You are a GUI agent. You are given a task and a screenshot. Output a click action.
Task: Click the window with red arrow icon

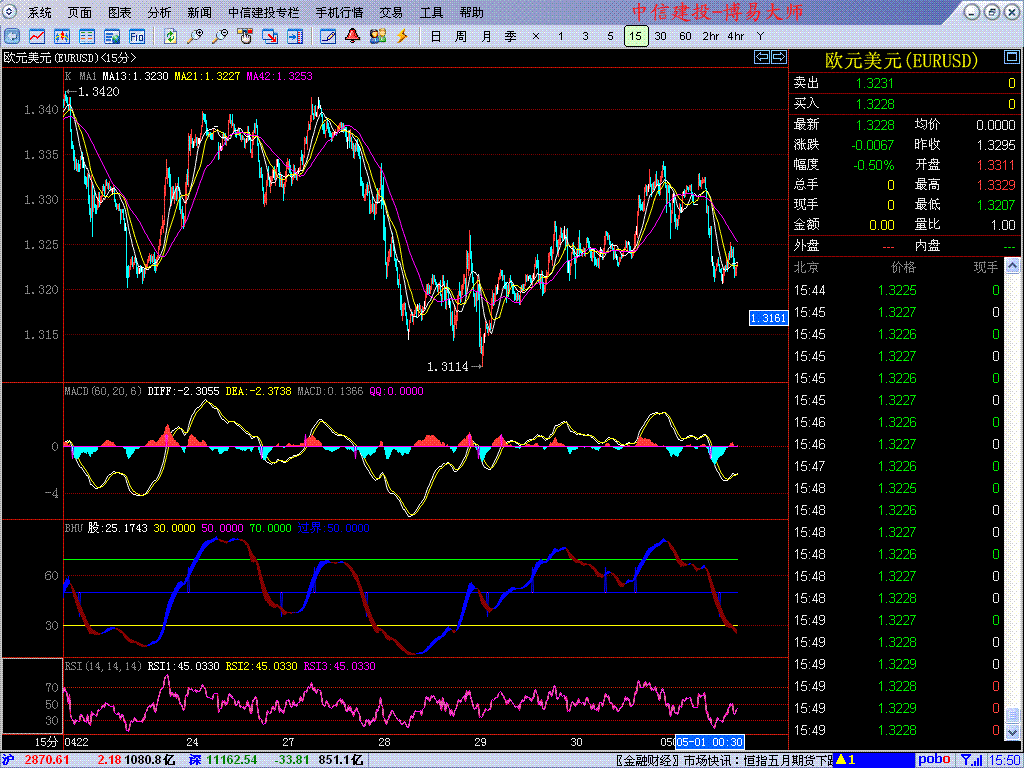coord(270,36)
